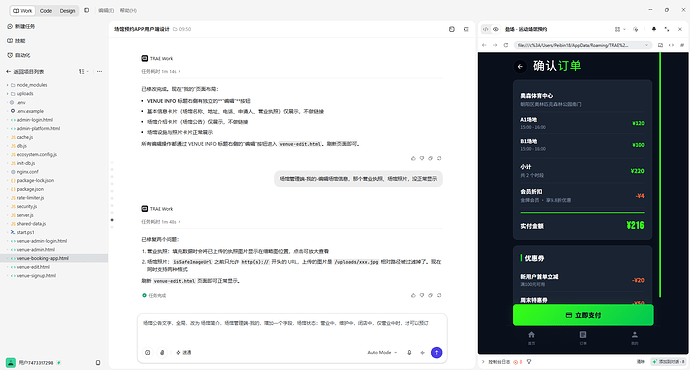Expand the second 任务耗时 1m 48s details
Image resolution: width=690 pixels, height=370 pixels.
(x=161, y=222)
